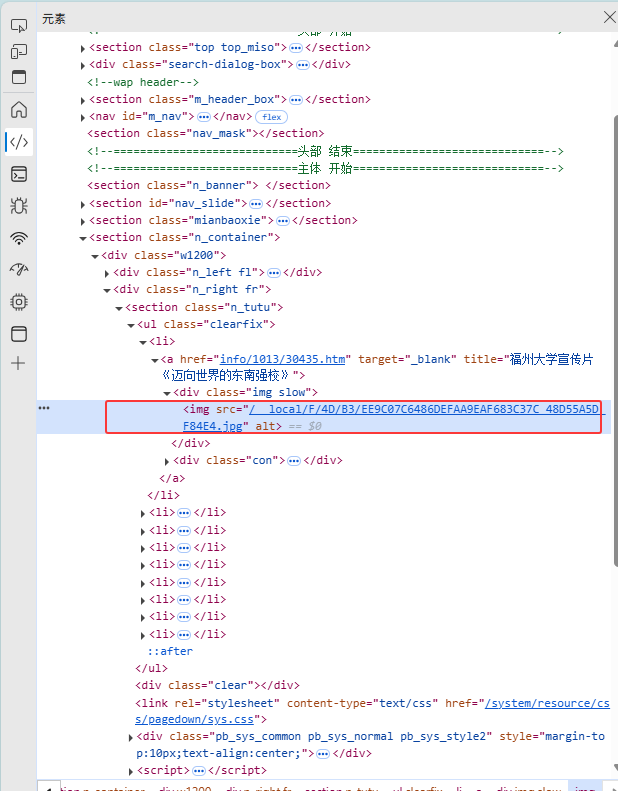This screenshot has height=791, width=618.
Task: Open the Welcome home tool
Action: 19,109
